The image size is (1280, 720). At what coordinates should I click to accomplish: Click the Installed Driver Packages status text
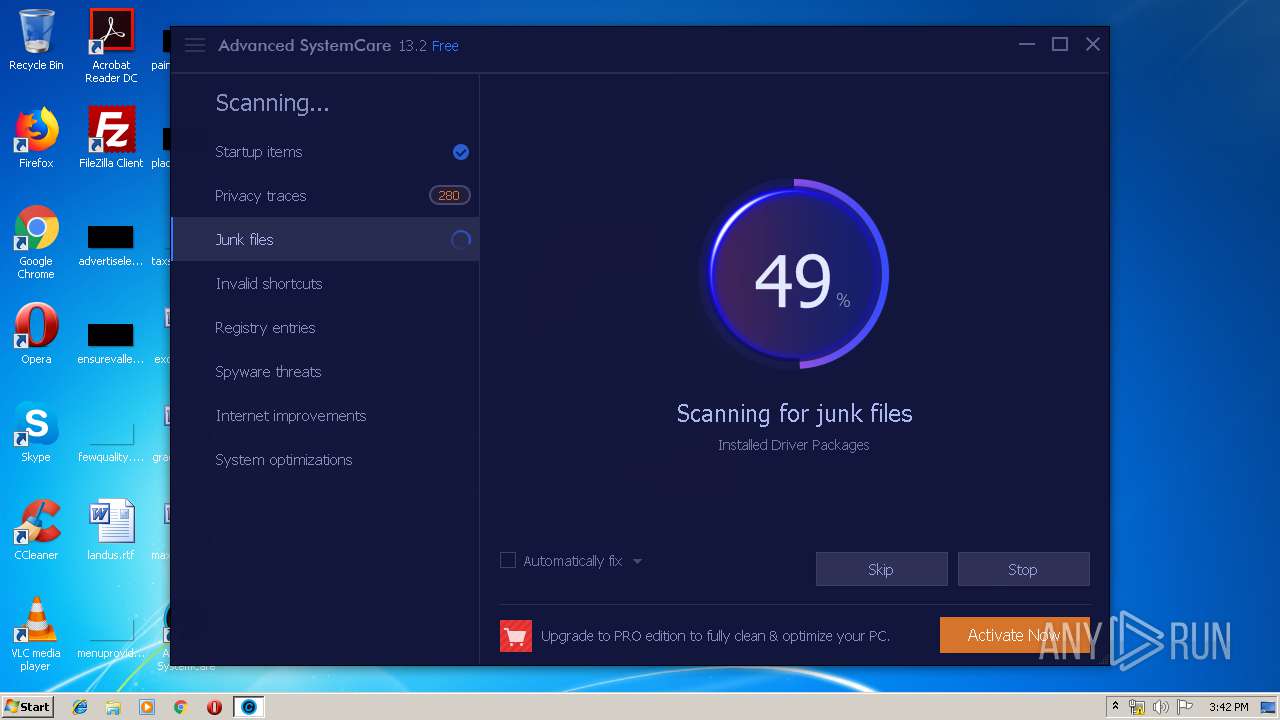[x=793, y=445]
